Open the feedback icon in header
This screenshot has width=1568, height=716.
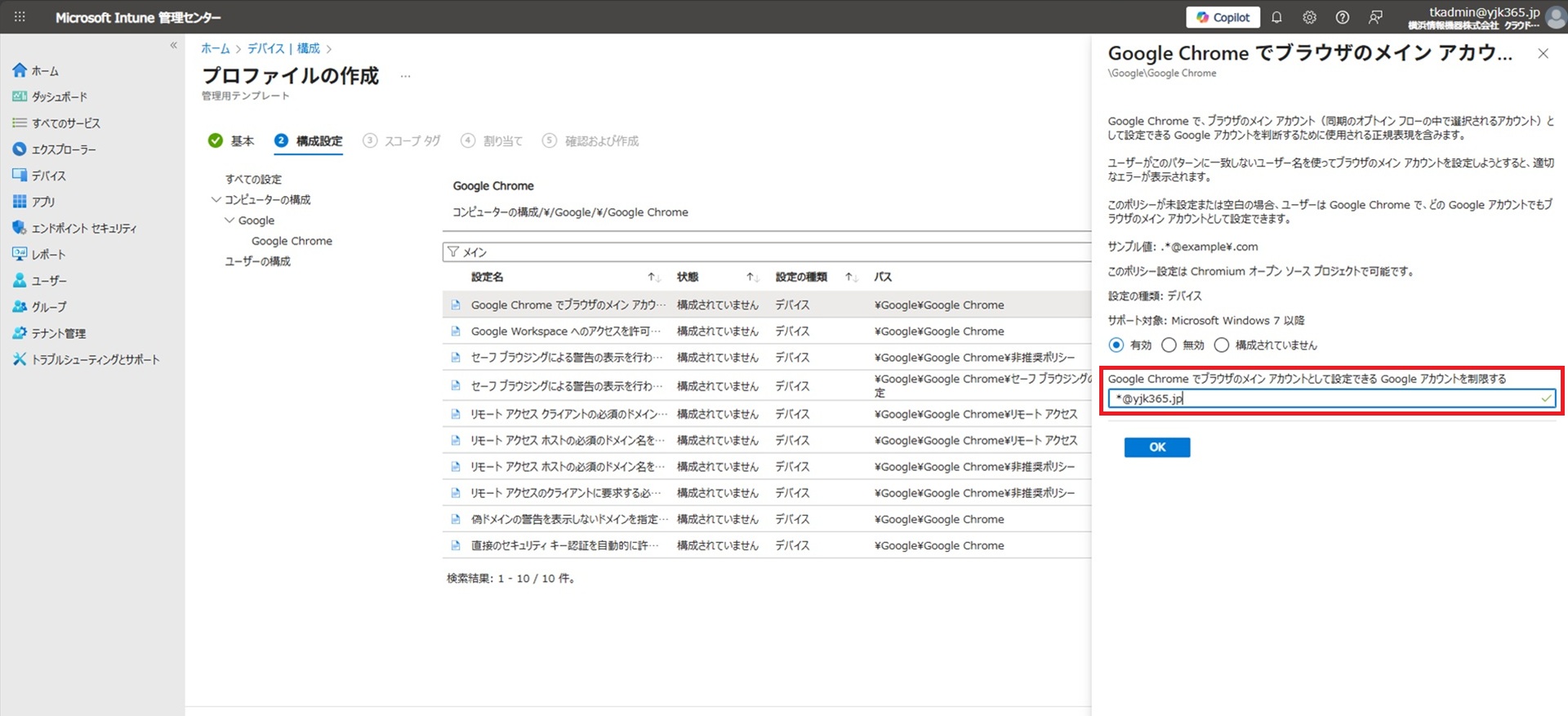tap(1375, 17)
